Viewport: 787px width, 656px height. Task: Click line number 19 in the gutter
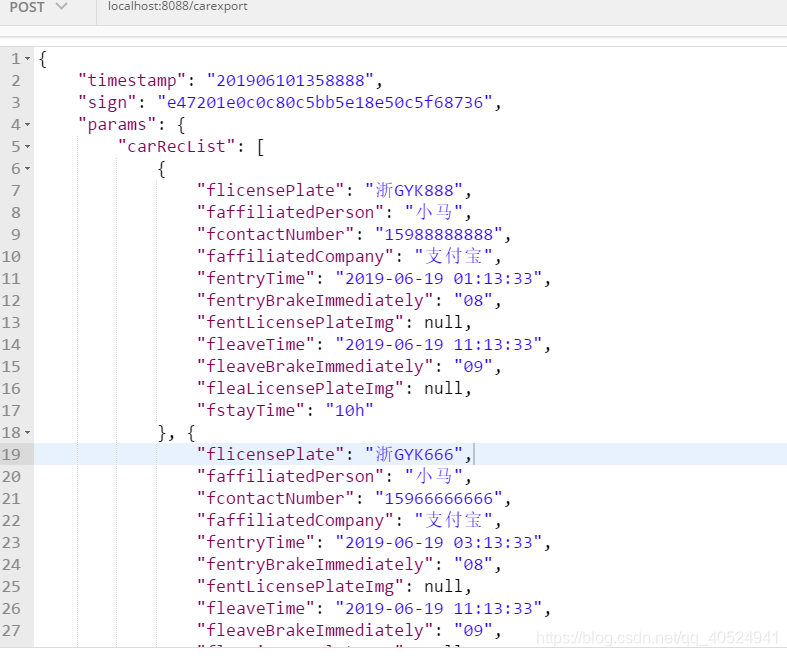11,455
